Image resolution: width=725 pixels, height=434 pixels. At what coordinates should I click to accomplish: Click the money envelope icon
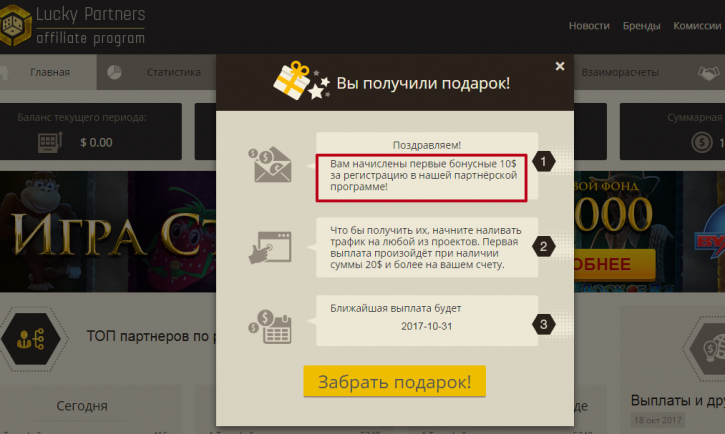(270, 165)
